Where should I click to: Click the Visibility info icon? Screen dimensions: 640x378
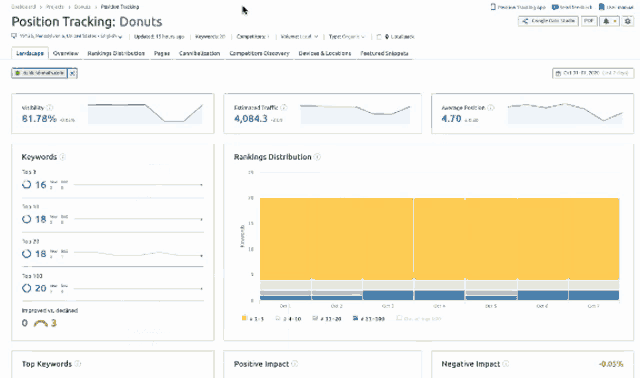coord(49,108)
